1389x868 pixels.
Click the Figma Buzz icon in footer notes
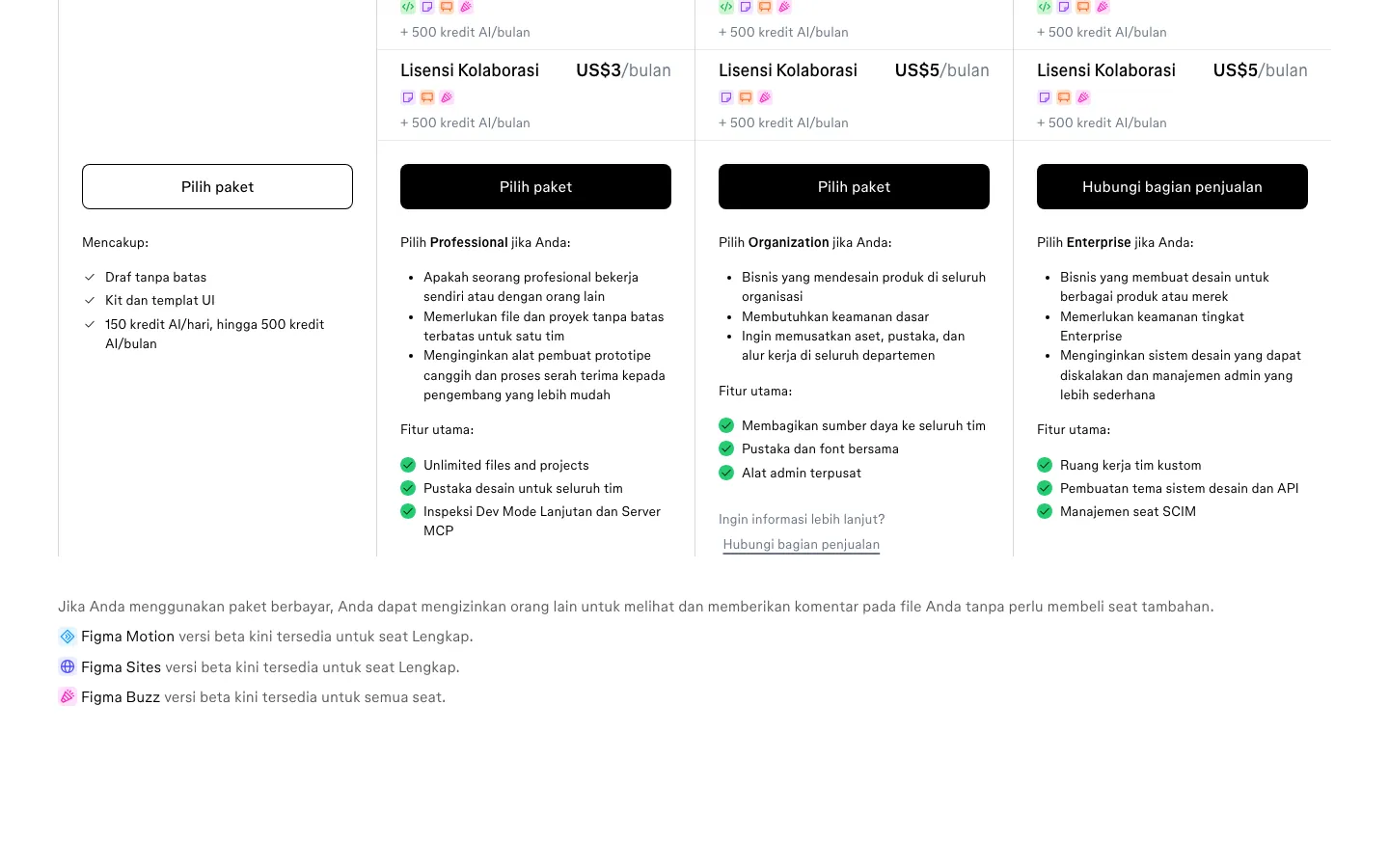point(68,696)
